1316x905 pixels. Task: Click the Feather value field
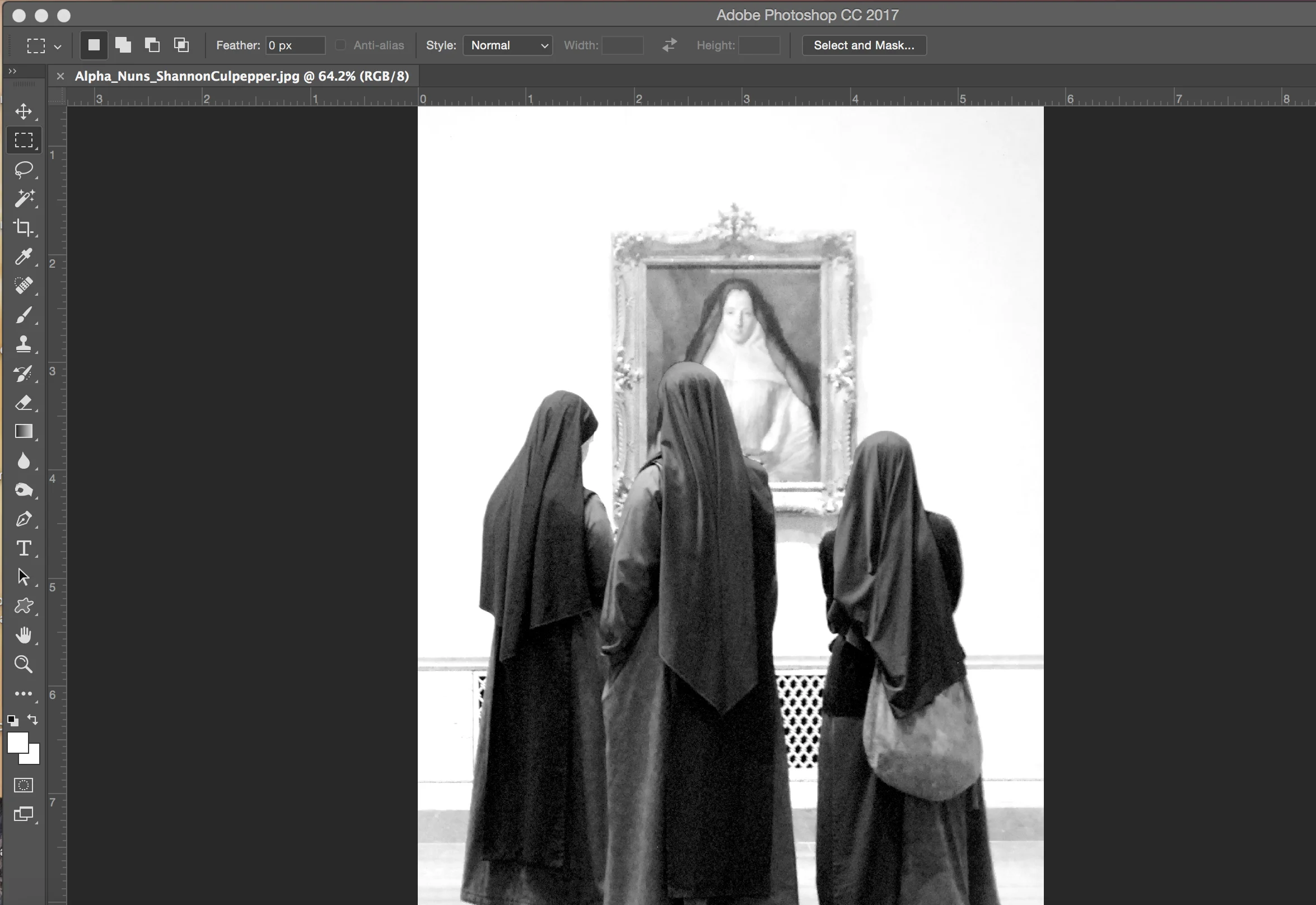(x=296, y=45)
